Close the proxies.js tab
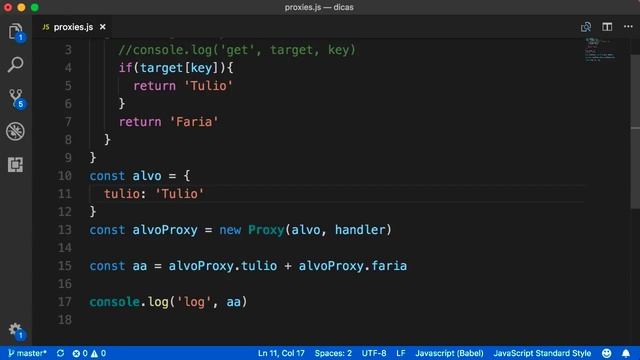This screenshot has width=640, height=360. 103,27
